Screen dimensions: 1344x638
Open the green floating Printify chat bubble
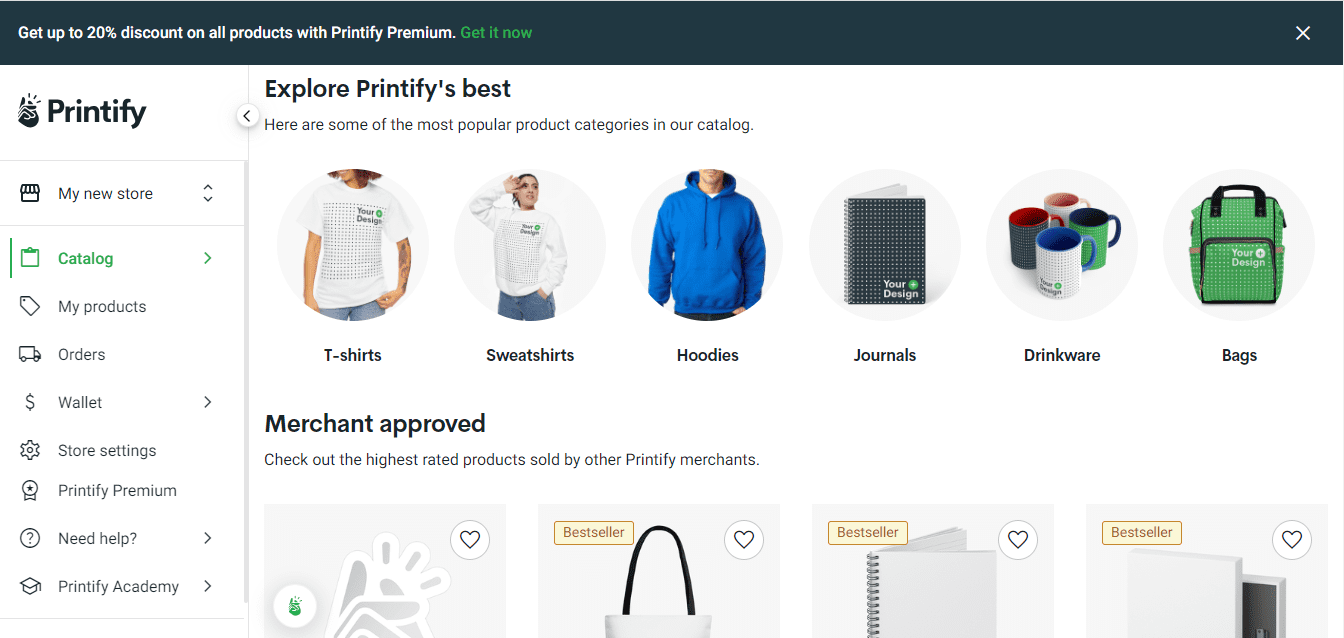pyautogui.click(x=295, y=606)
